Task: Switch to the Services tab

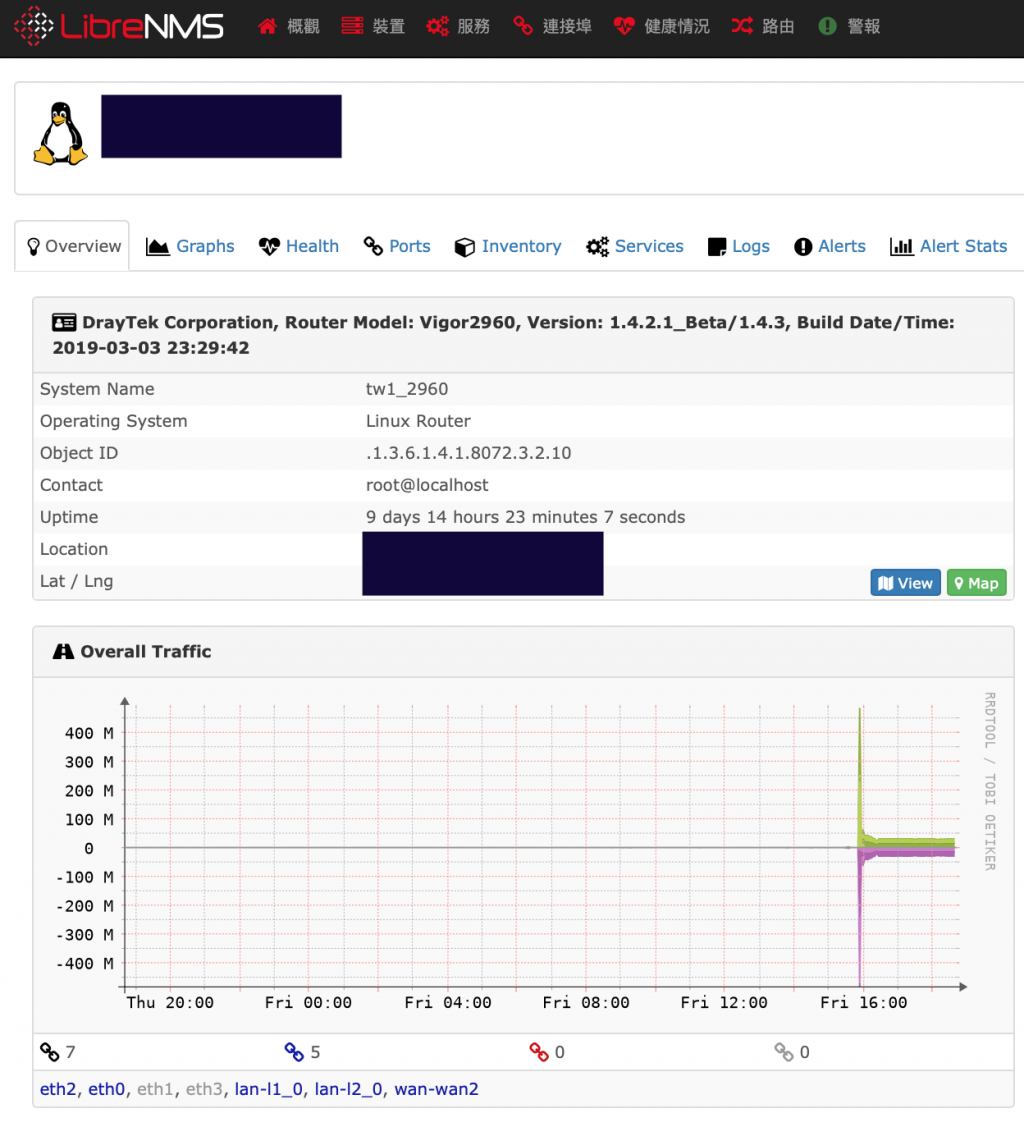Action: coord(635,246)
